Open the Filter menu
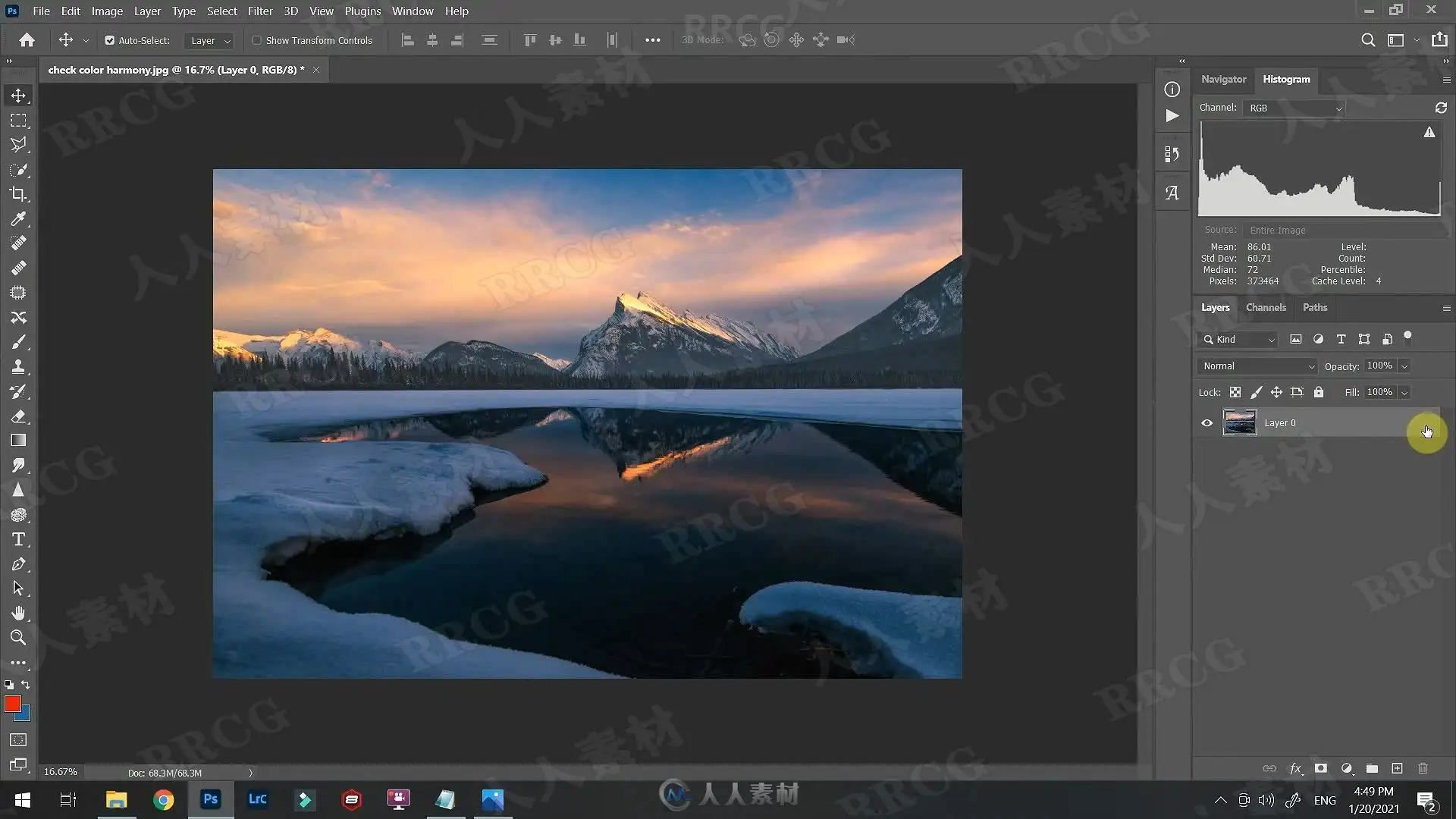 coord(260,11)
